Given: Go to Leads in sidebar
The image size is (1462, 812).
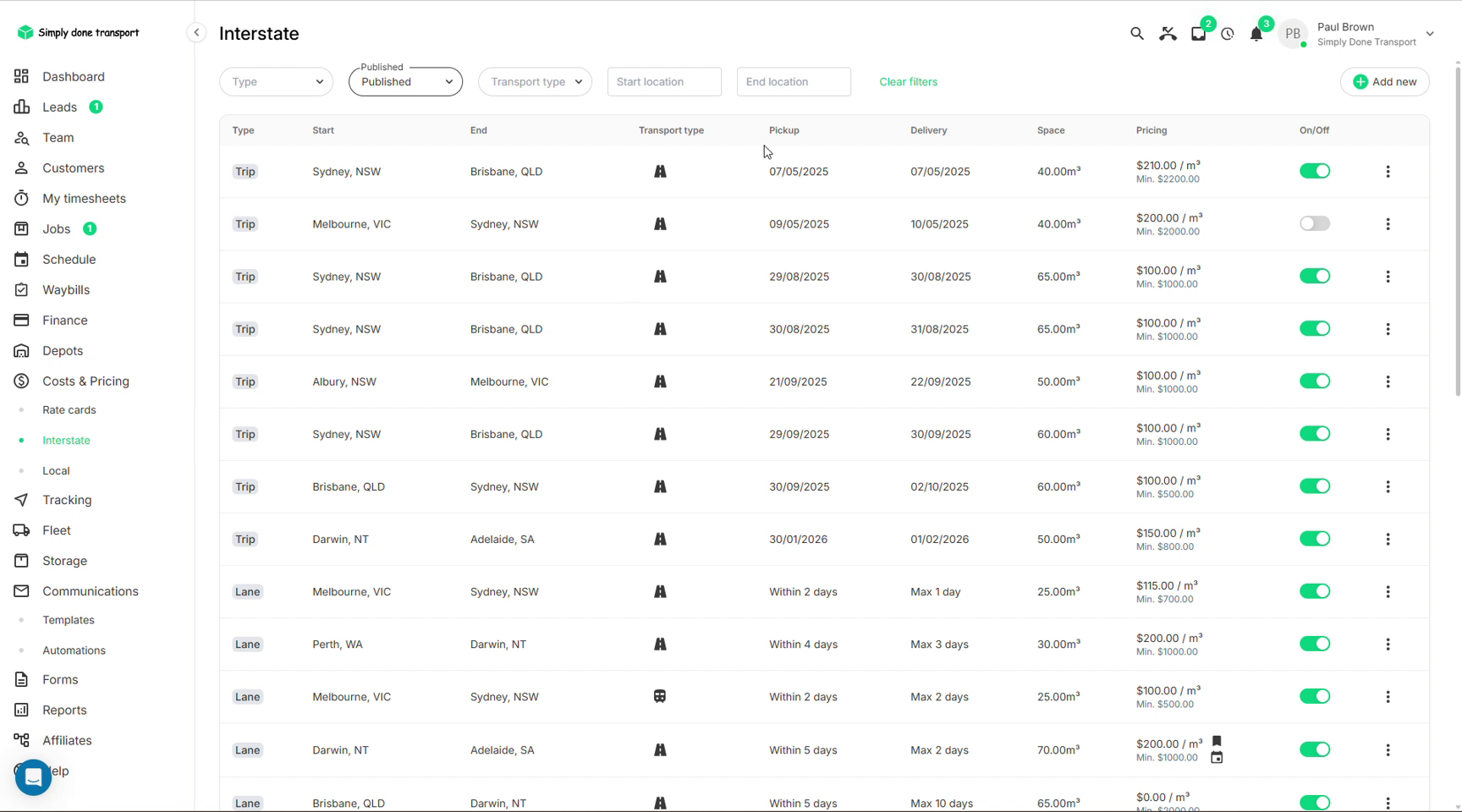Looking at the screenshot, I should click(x=59, y=107).
